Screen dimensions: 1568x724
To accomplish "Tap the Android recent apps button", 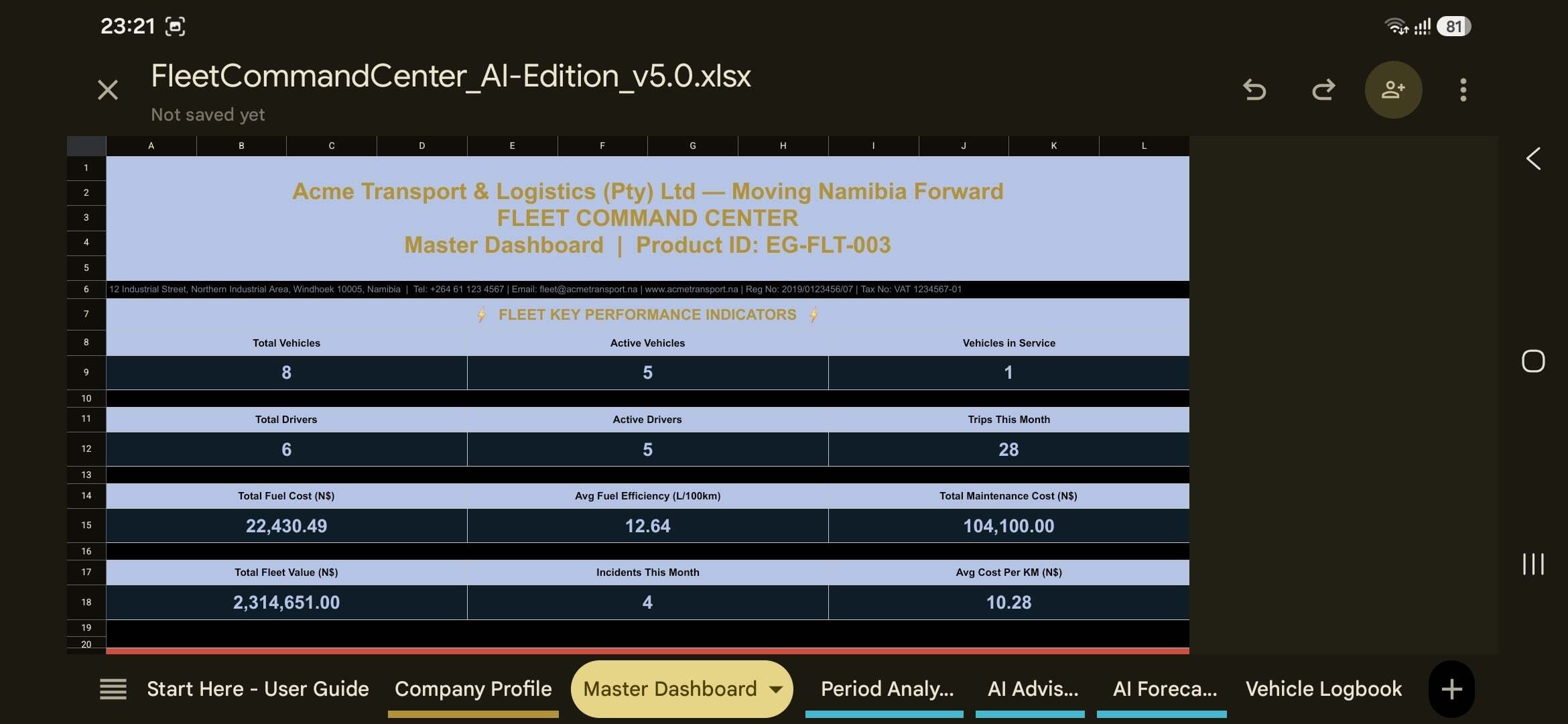I will (x=1533, y=564).
